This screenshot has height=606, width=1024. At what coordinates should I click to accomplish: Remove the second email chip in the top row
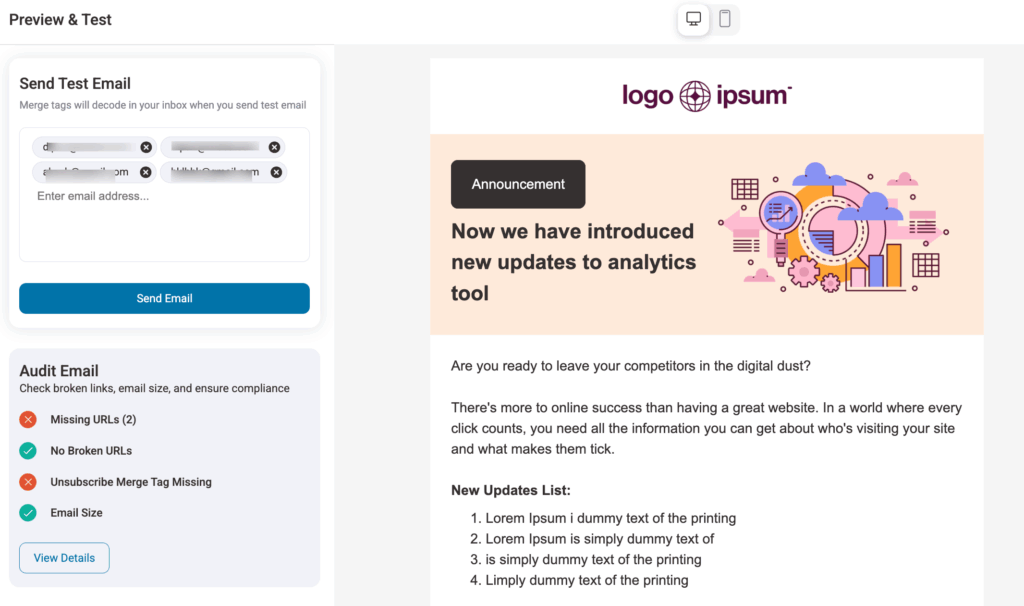click(275, 147)
